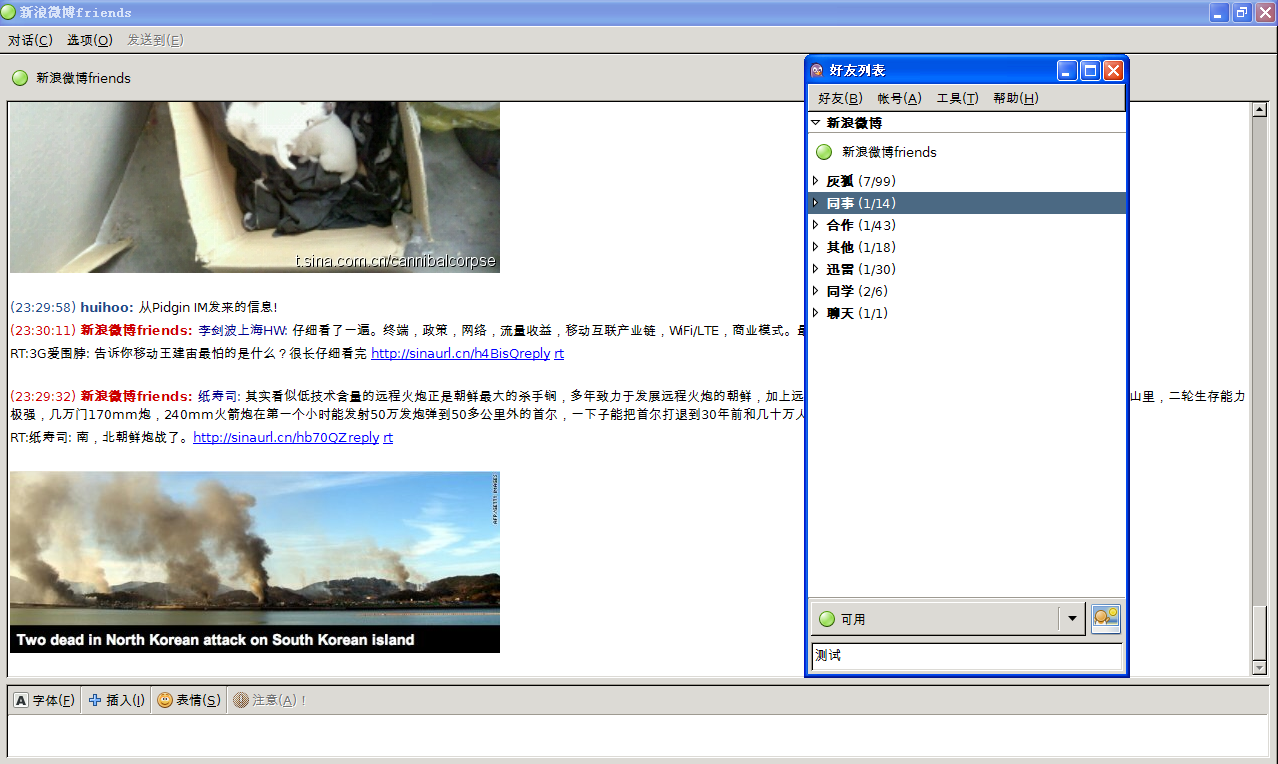Expand the 灰狐 (7/99) group
The height and width of the screenshot is (764, 1278).
tap(816, 181)
